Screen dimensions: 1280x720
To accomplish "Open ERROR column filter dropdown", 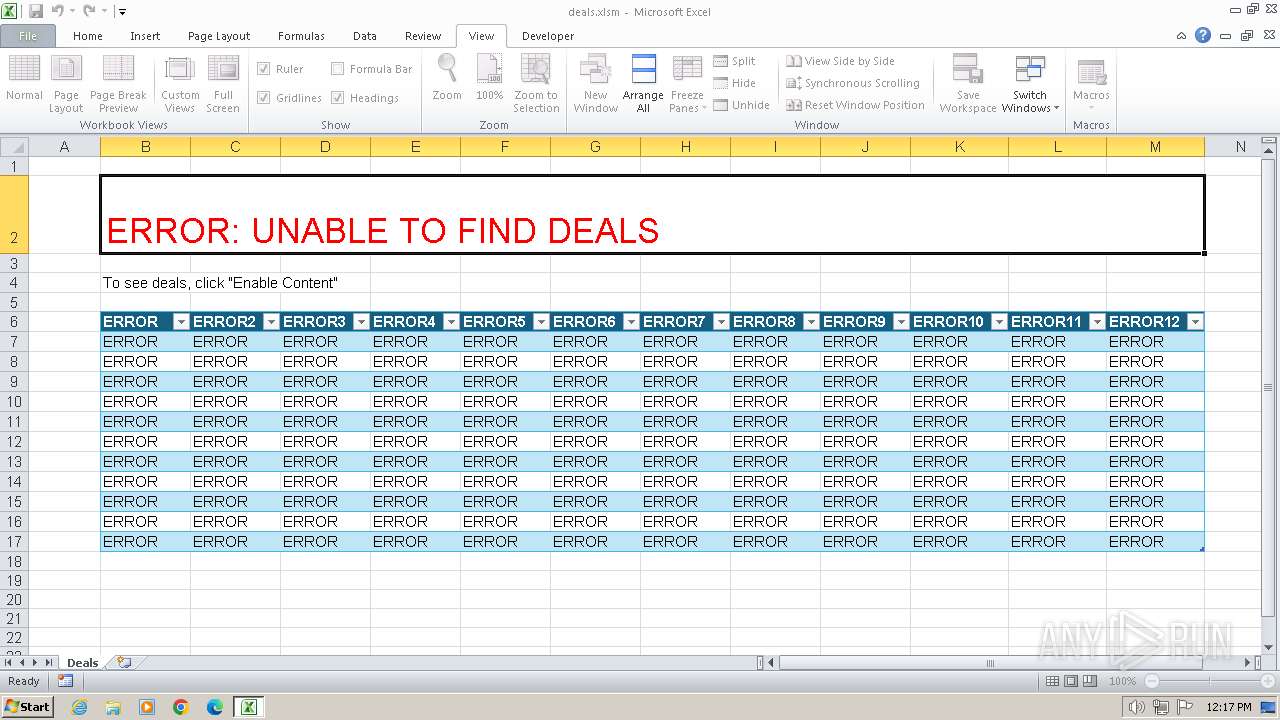I will [181, 322].
